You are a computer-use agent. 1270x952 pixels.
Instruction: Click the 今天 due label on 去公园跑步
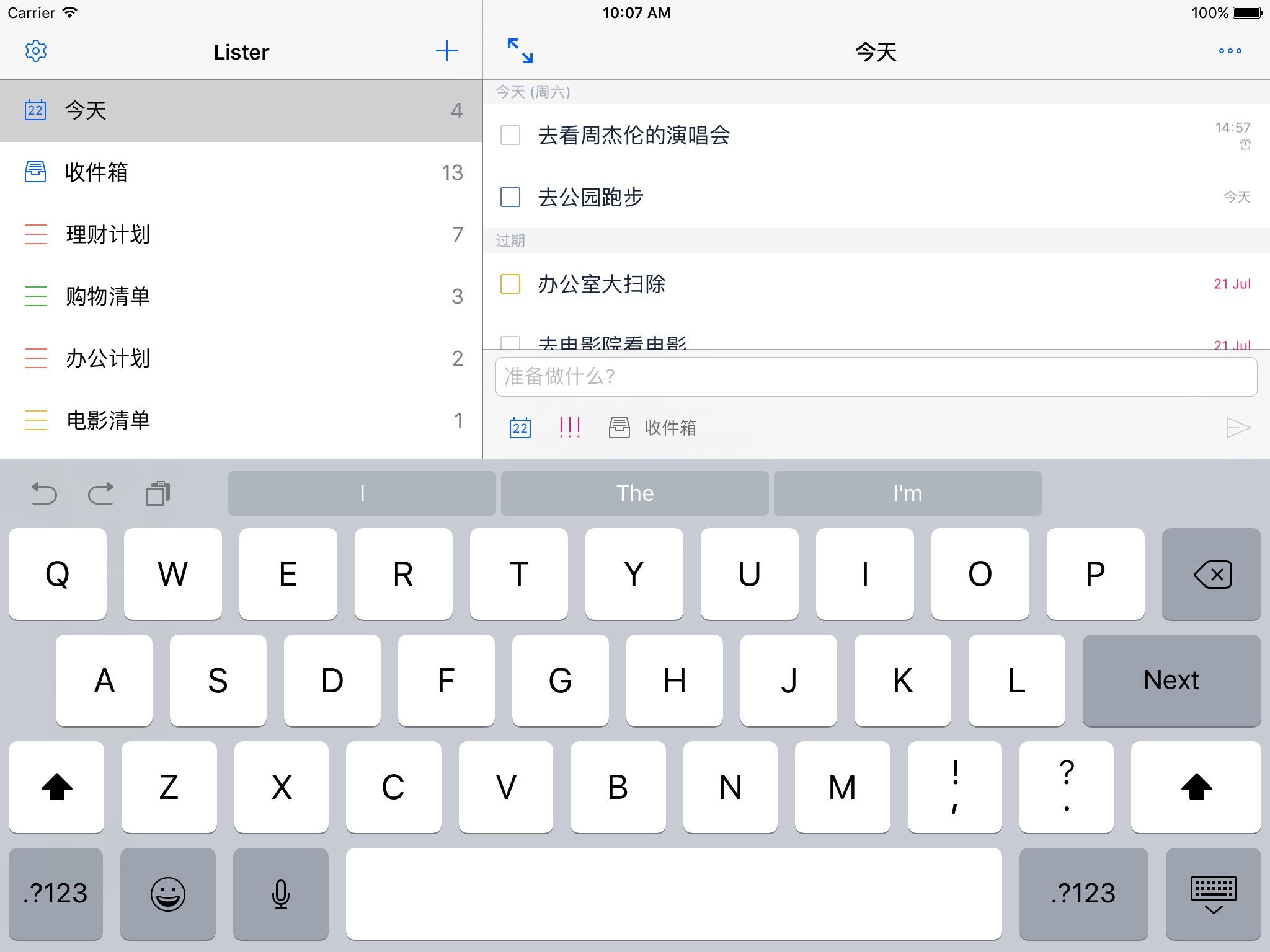tap(1237, 197)
